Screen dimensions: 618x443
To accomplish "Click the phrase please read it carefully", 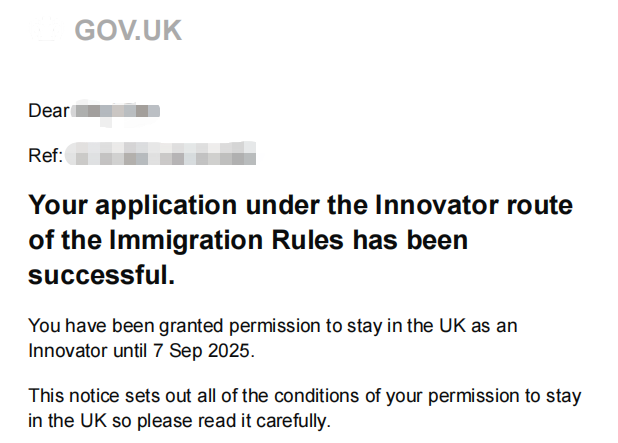I will click(234, 421).
